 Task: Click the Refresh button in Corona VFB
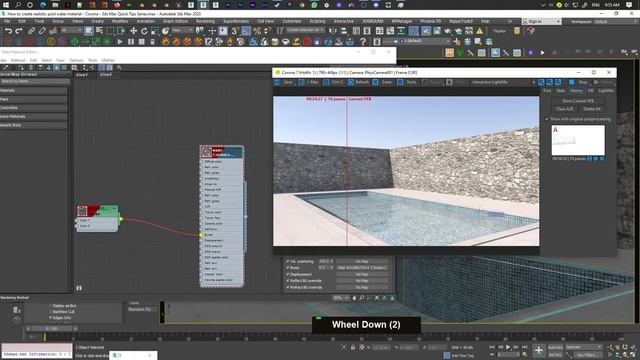(358, 82)
